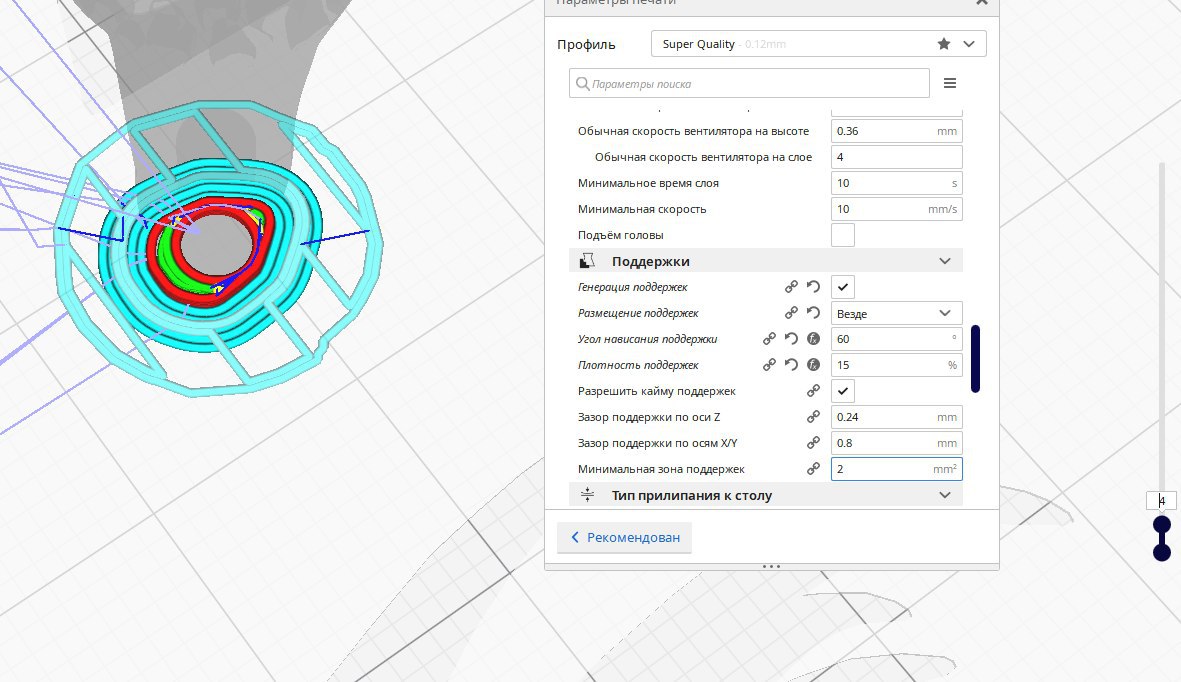
Task: Click the settings search field
Action: click(749, 84)
